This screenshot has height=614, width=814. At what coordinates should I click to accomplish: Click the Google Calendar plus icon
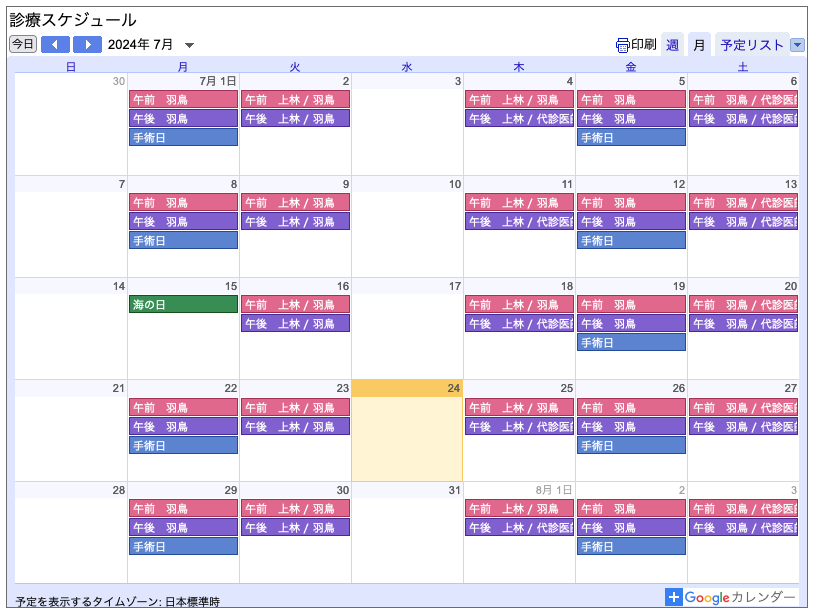tap(674, 597)
